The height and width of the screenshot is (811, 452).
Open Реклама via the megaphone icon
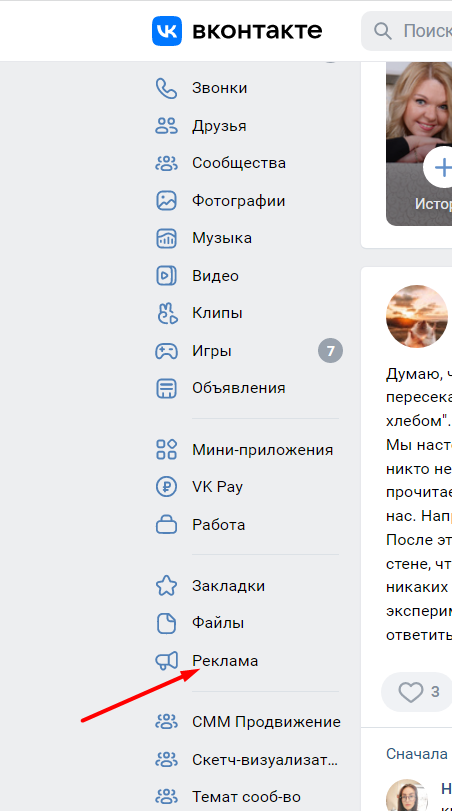[167, 661]
